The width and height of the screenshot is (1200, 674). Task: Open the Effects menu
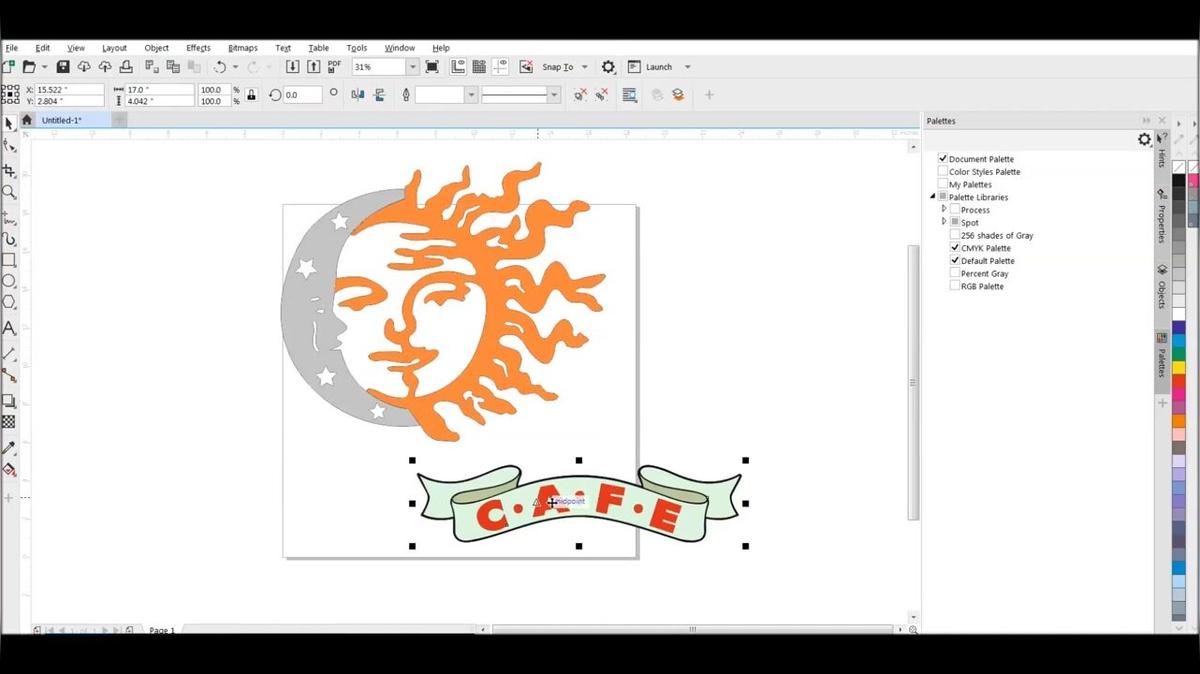198,48
